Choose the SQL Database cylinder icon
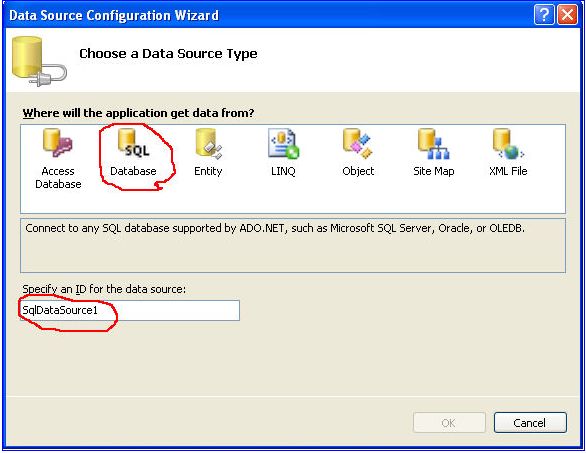This screenshot has height=453, width=586. coord(133,142)
